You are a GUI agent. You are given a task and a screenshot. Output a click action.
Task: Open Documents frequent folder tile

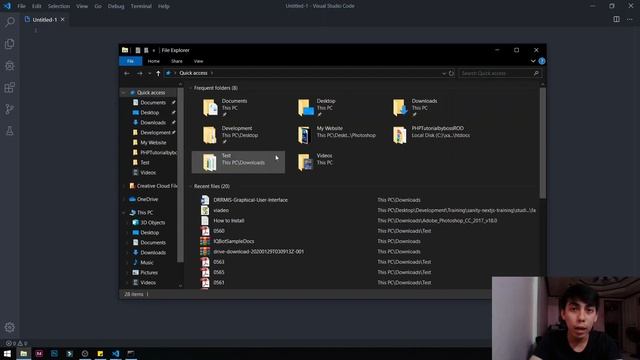238,108
